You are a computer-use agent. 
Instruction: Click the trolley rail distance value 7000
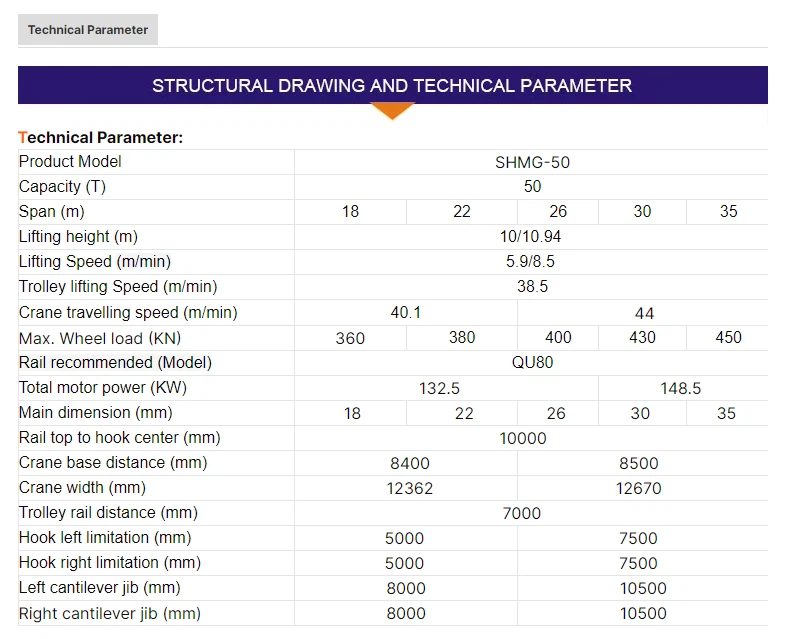click(x=520, y=514)
